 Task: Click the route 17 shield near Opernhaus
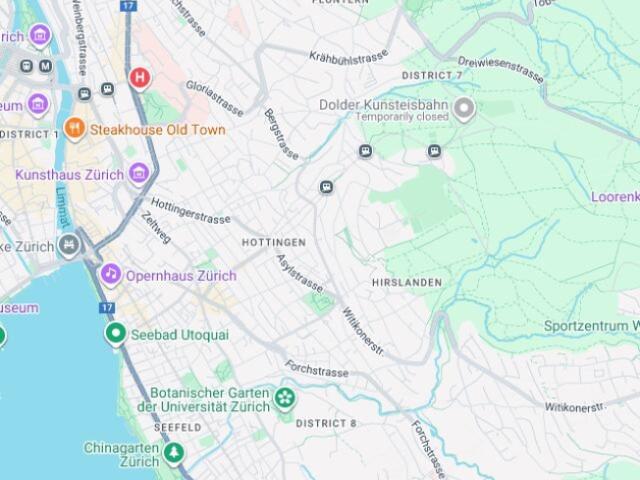[107, 307]
